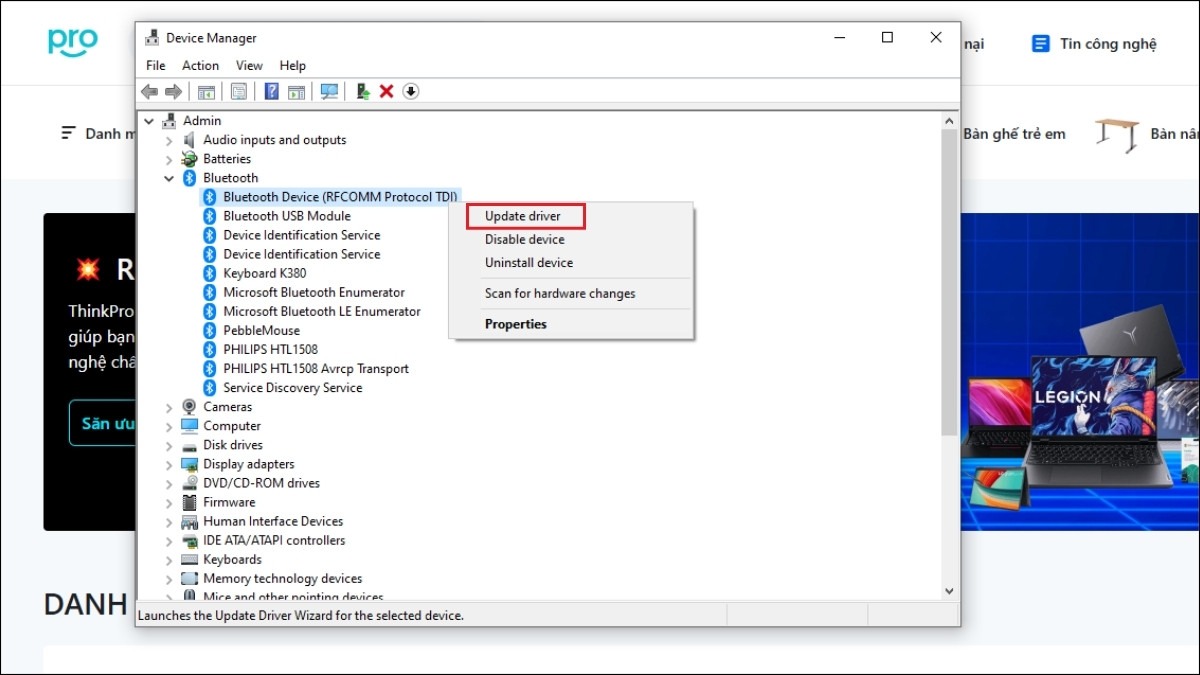Collapse the Admin root node
This screenshot has height=675, width=1200.
tap(150, 121)
